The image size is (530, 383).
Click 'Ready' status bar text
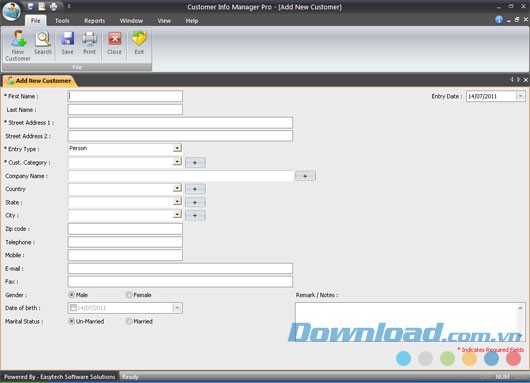click(130, 377)
